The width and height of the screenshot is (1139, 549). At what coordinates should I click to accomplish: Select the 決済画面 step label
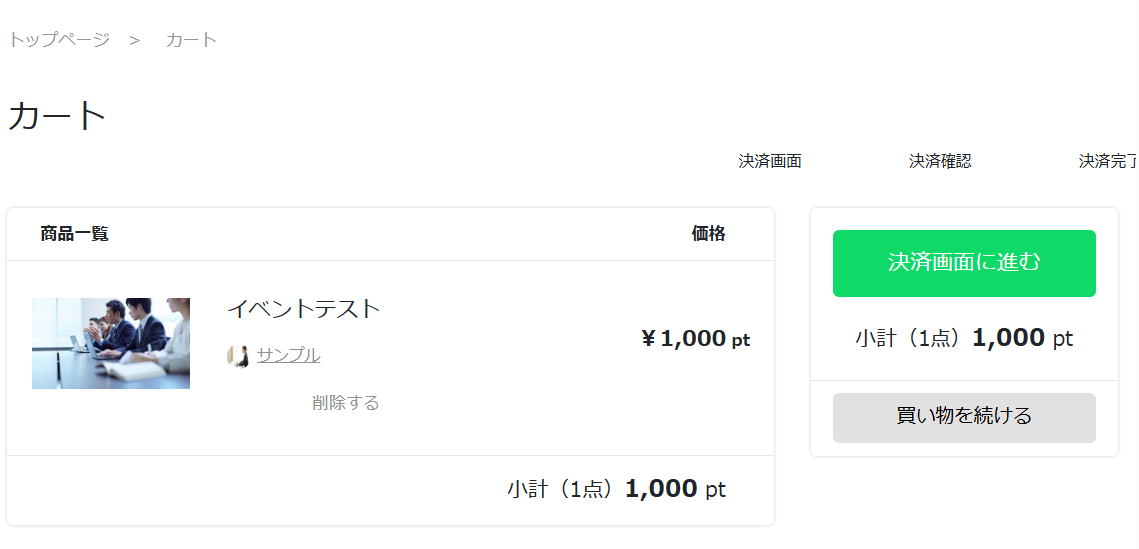tap(770, 161)
